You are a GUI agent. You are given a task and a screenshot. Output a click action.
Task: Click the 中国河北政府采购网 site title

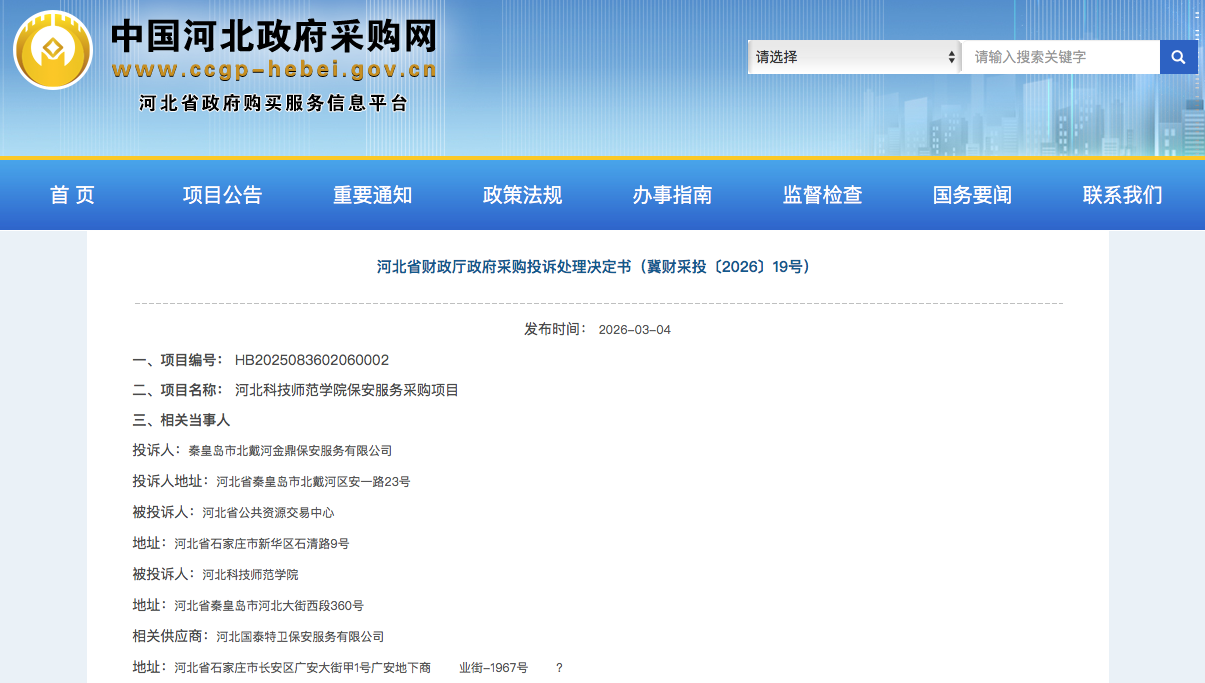pos(274,37)
